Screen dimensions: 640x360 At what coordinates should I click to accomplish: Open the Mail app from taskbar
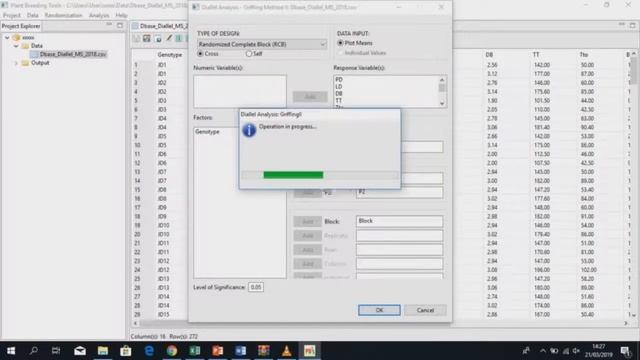(x=80, y=351)
